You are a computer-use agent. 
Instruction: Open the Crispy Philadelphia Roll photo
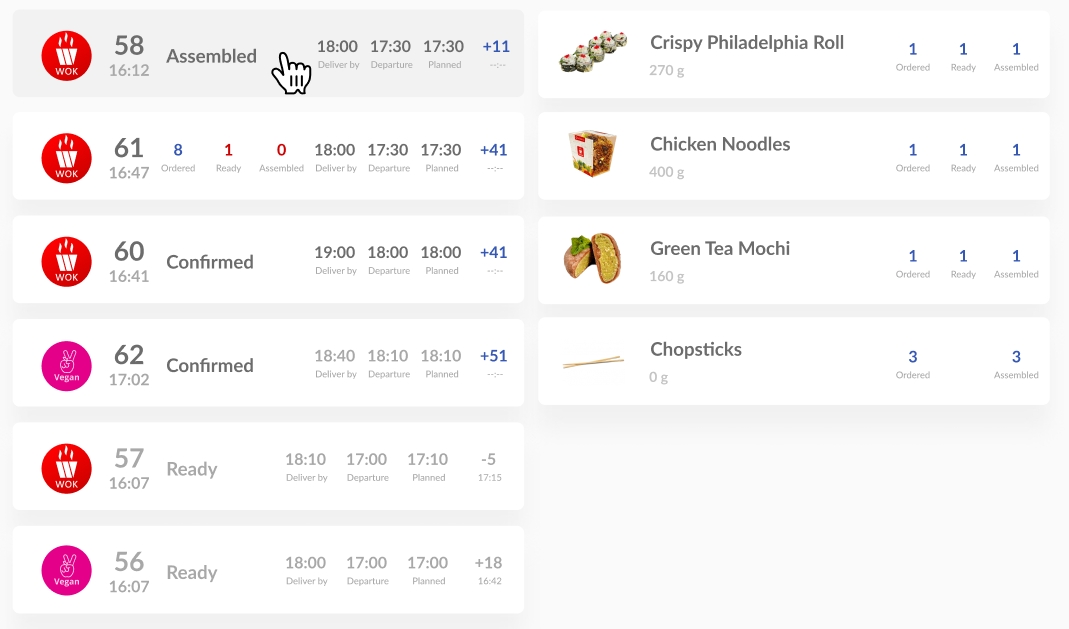tap(593, 52)
